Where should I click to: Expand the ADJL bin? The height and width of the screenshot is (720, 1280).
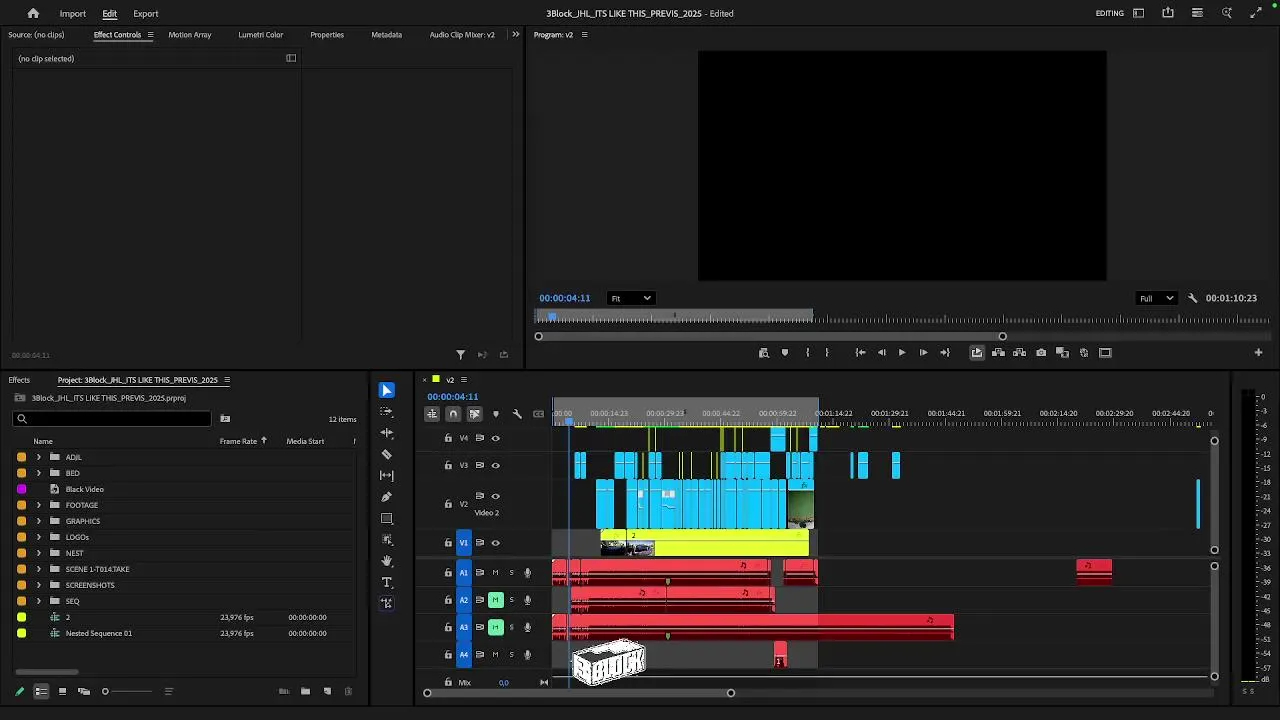coord(39,457)
